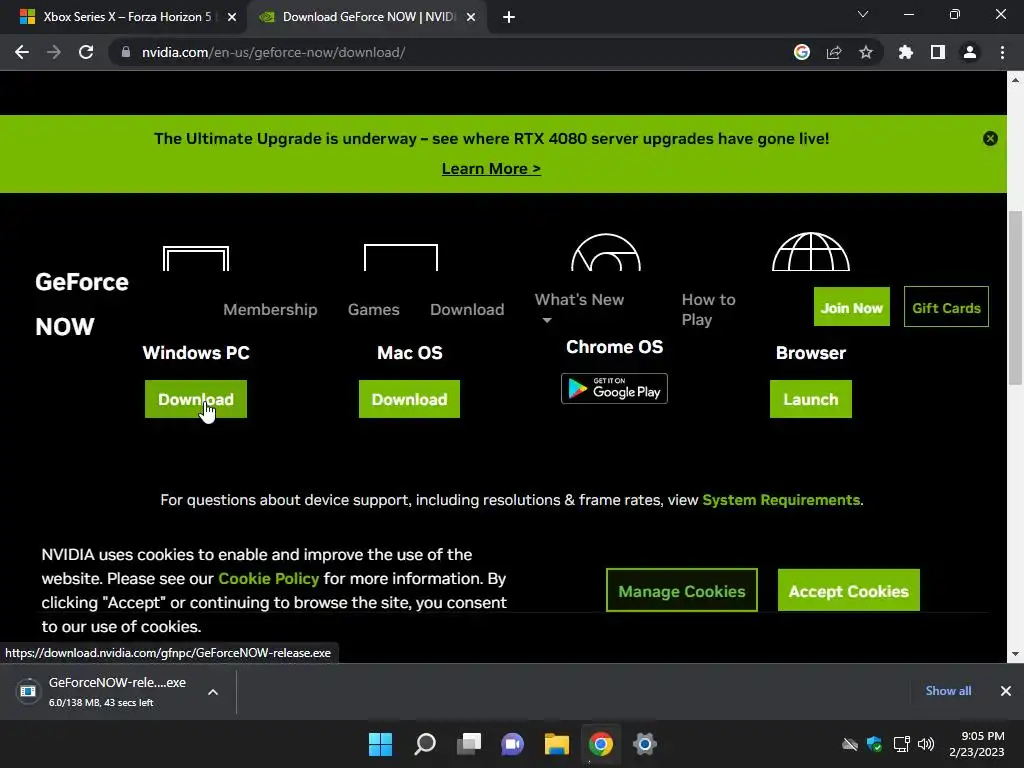Expand the GeForceNOW download options chevron

[x=213, y=692]
